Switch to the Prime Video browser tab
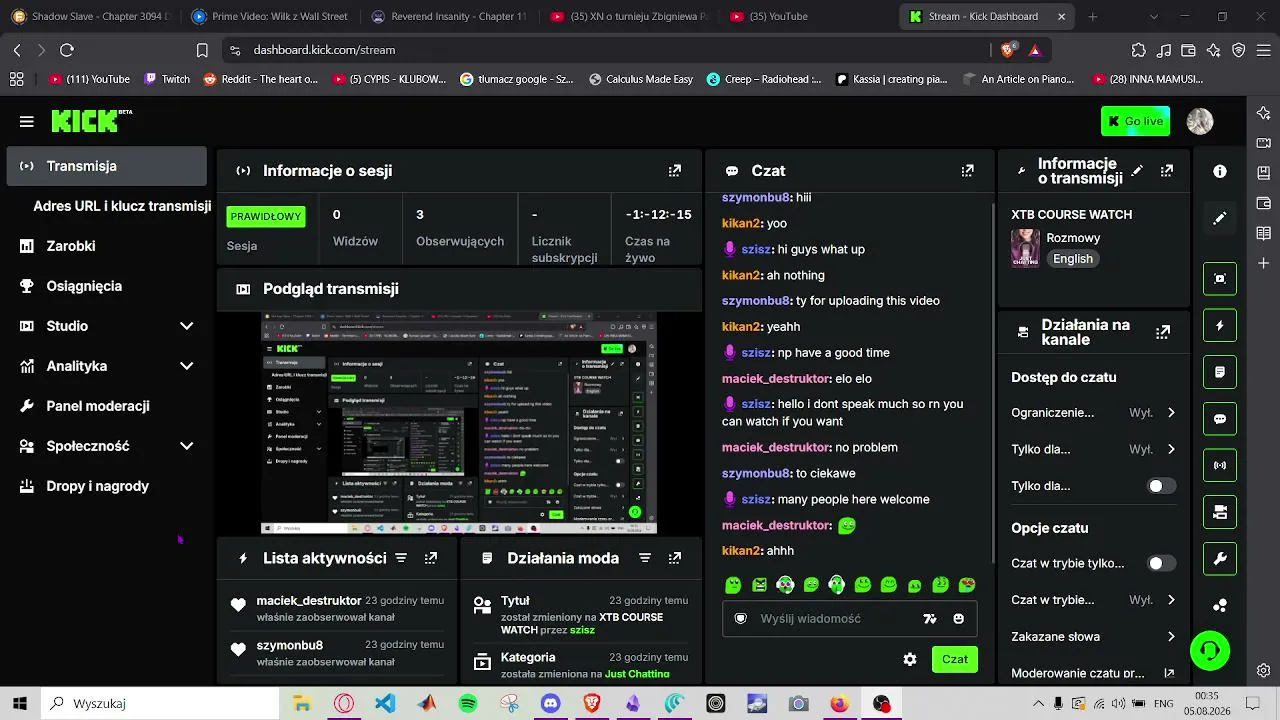 (270, 16)
